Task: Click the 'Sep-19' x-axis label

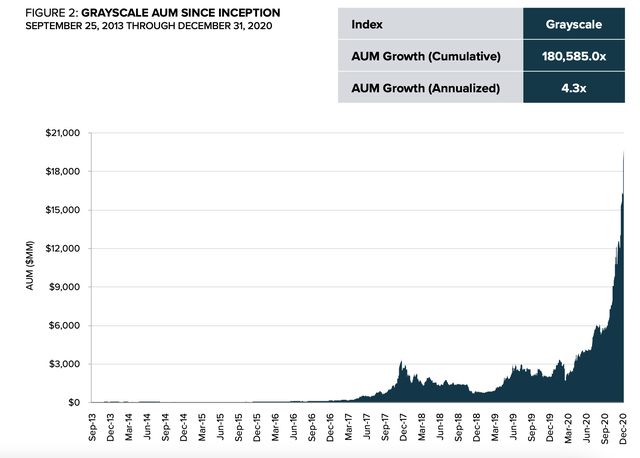Action: pyautogui.click(x=532, y=427)
